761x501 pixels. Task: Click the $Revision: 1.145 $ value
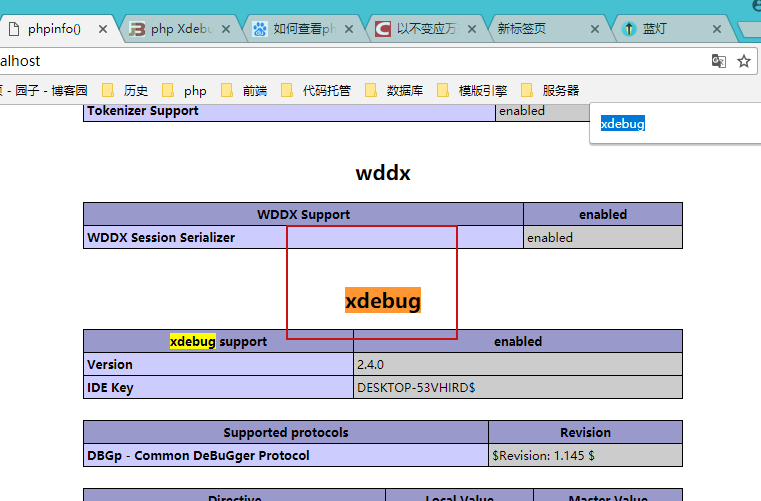click(x=585, y=455)
